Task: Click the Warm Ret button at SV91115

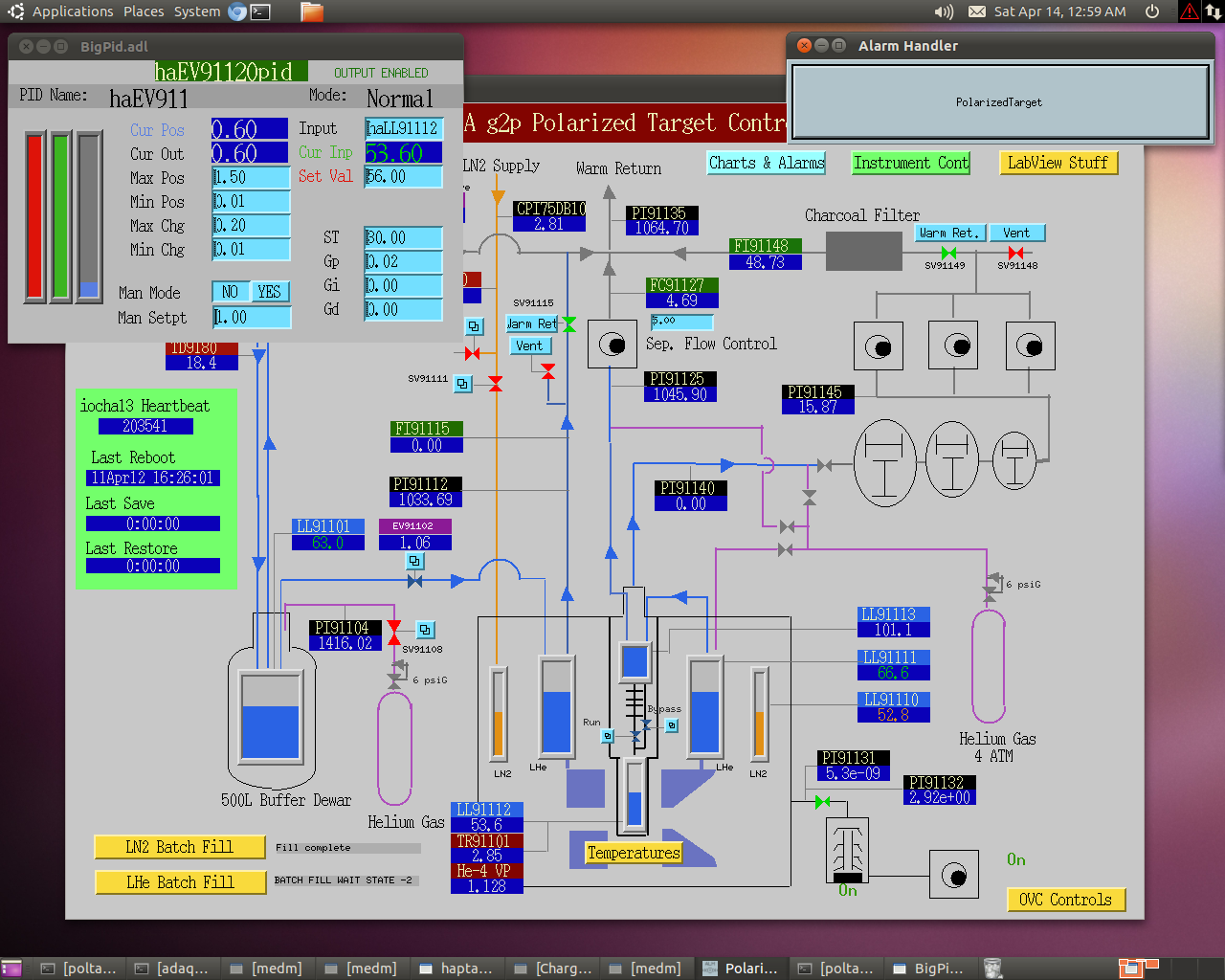Action: (x=531, y=323)
